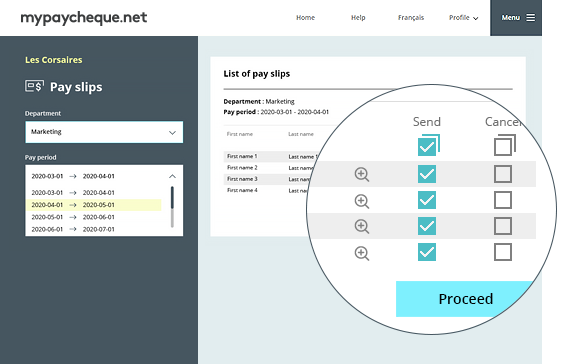Click the Pay slips money icon

34,86
